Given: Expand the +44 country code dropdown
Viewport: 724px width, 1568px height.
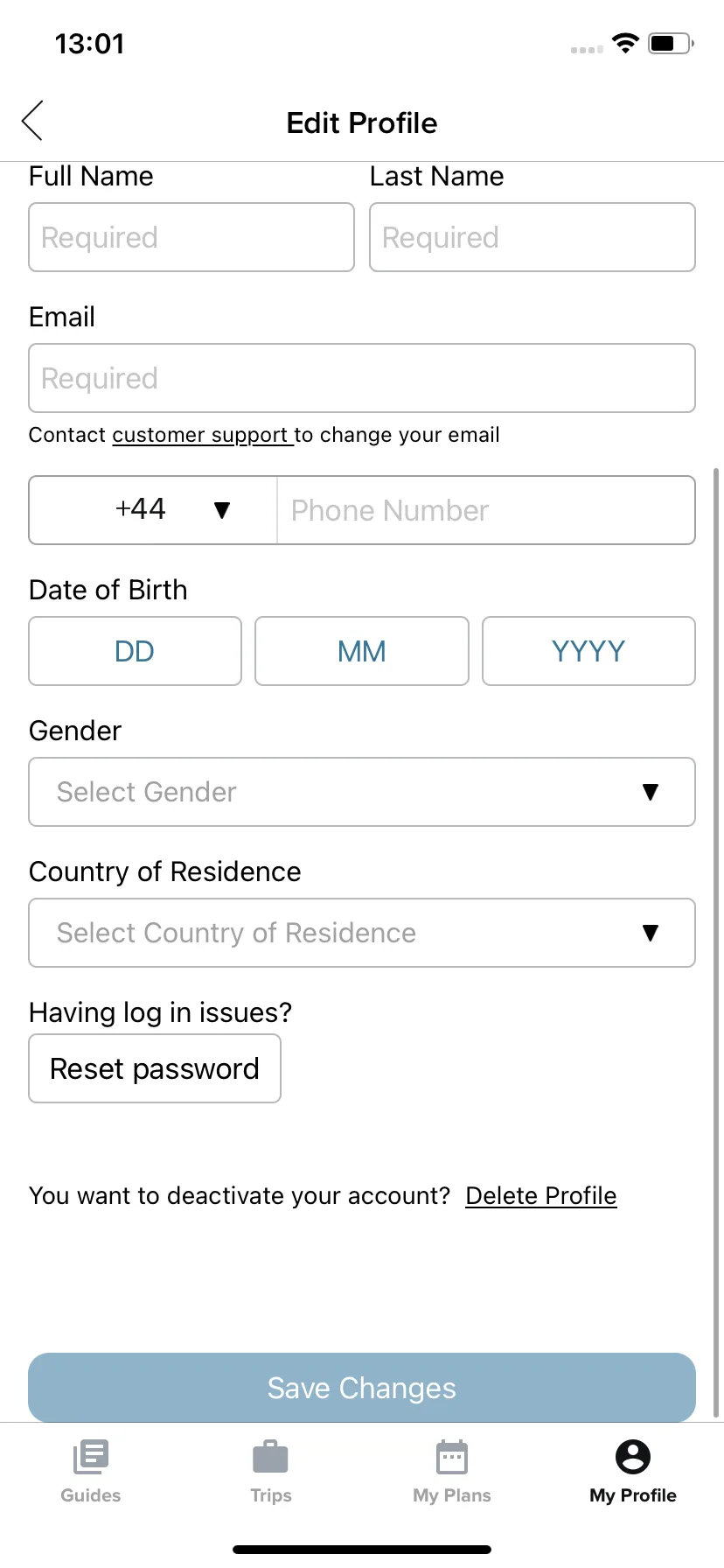Looking at the screenshot, I should [x=153, y=510].
